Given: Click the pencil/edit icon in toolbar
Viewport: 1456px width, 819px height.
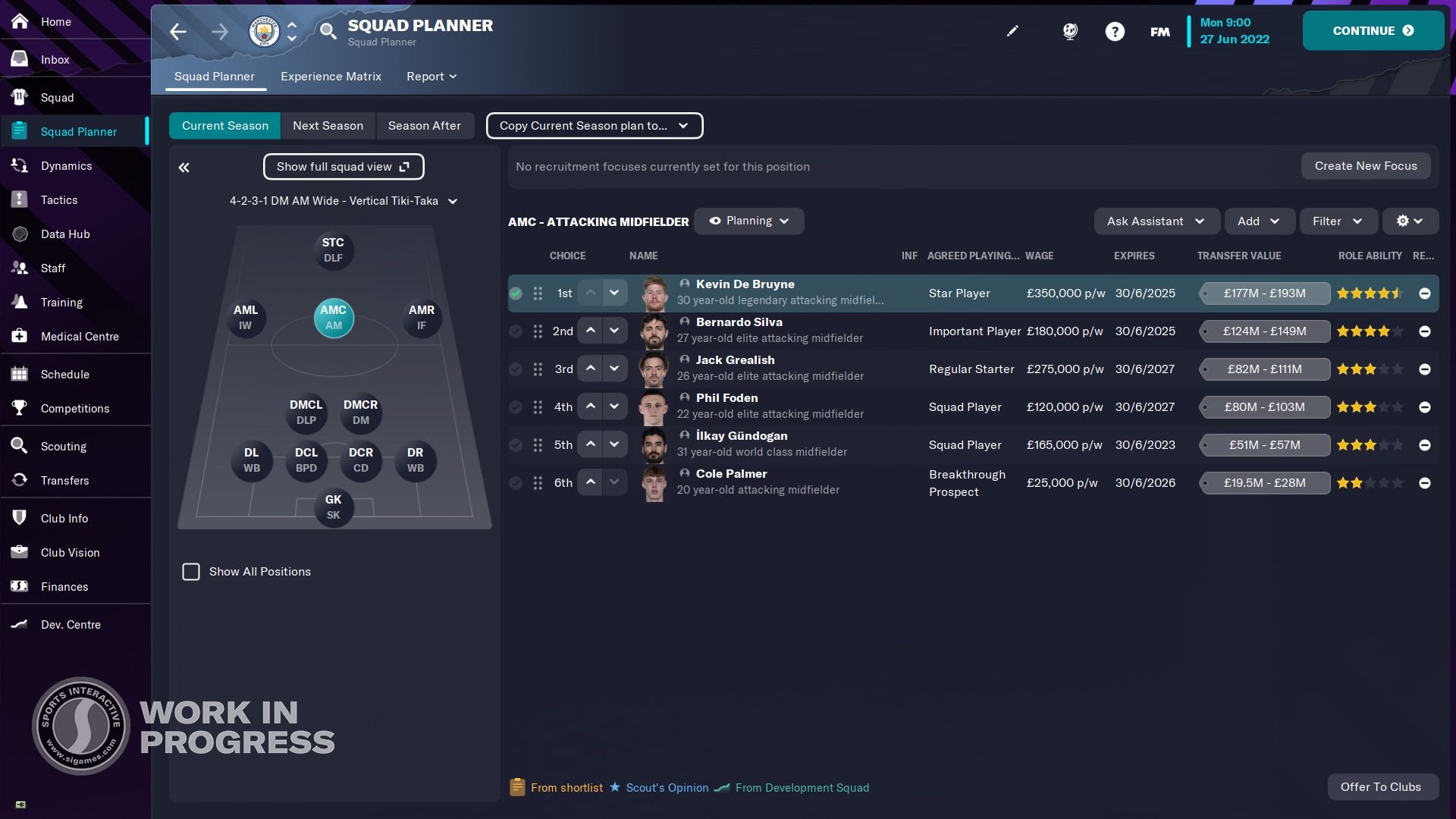Looking at the screenshot, I should tap(1012, 30).
